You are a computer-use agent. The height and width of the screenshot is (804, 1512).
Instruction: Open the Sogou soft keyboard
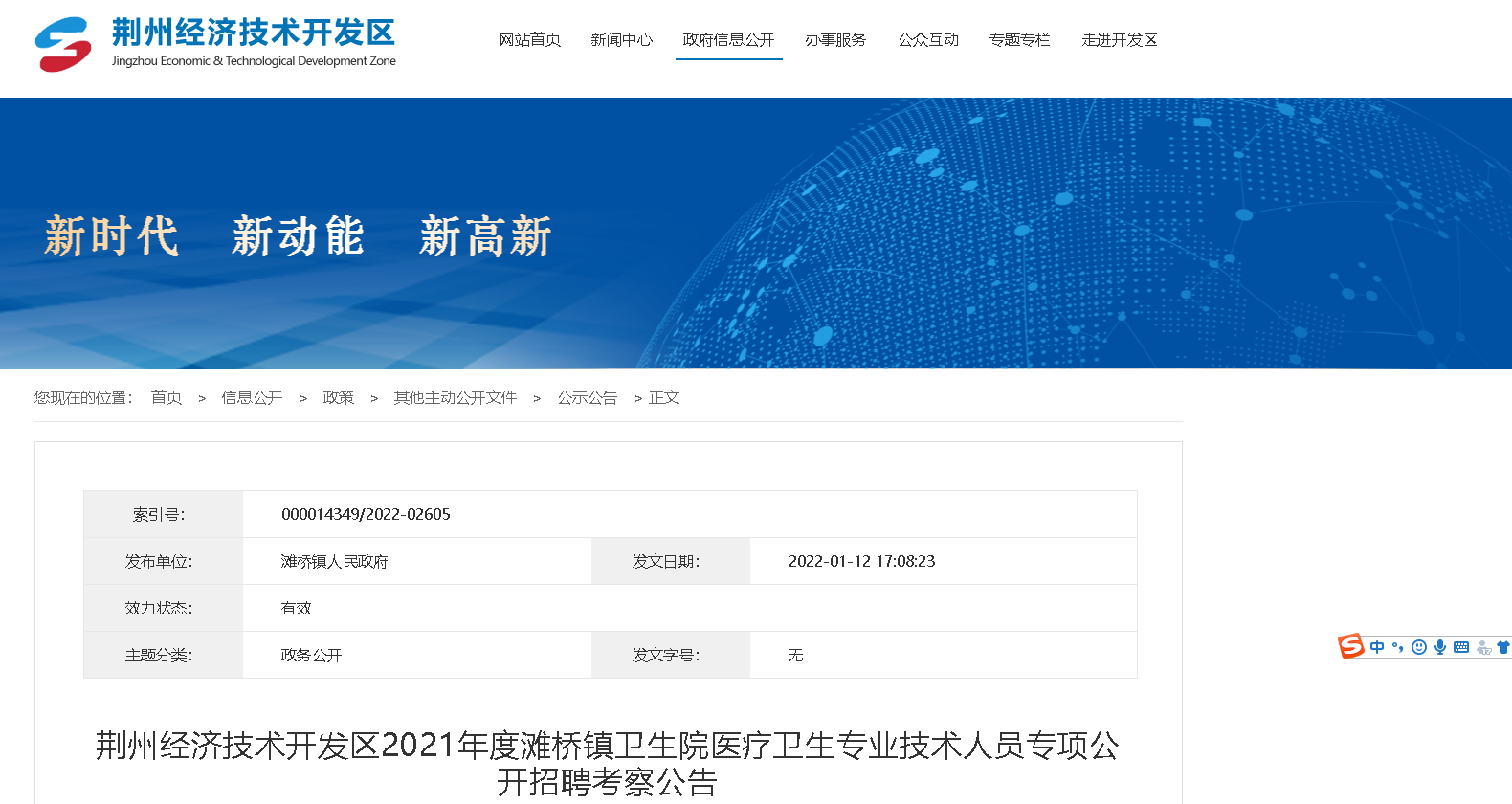[1461, 647]
